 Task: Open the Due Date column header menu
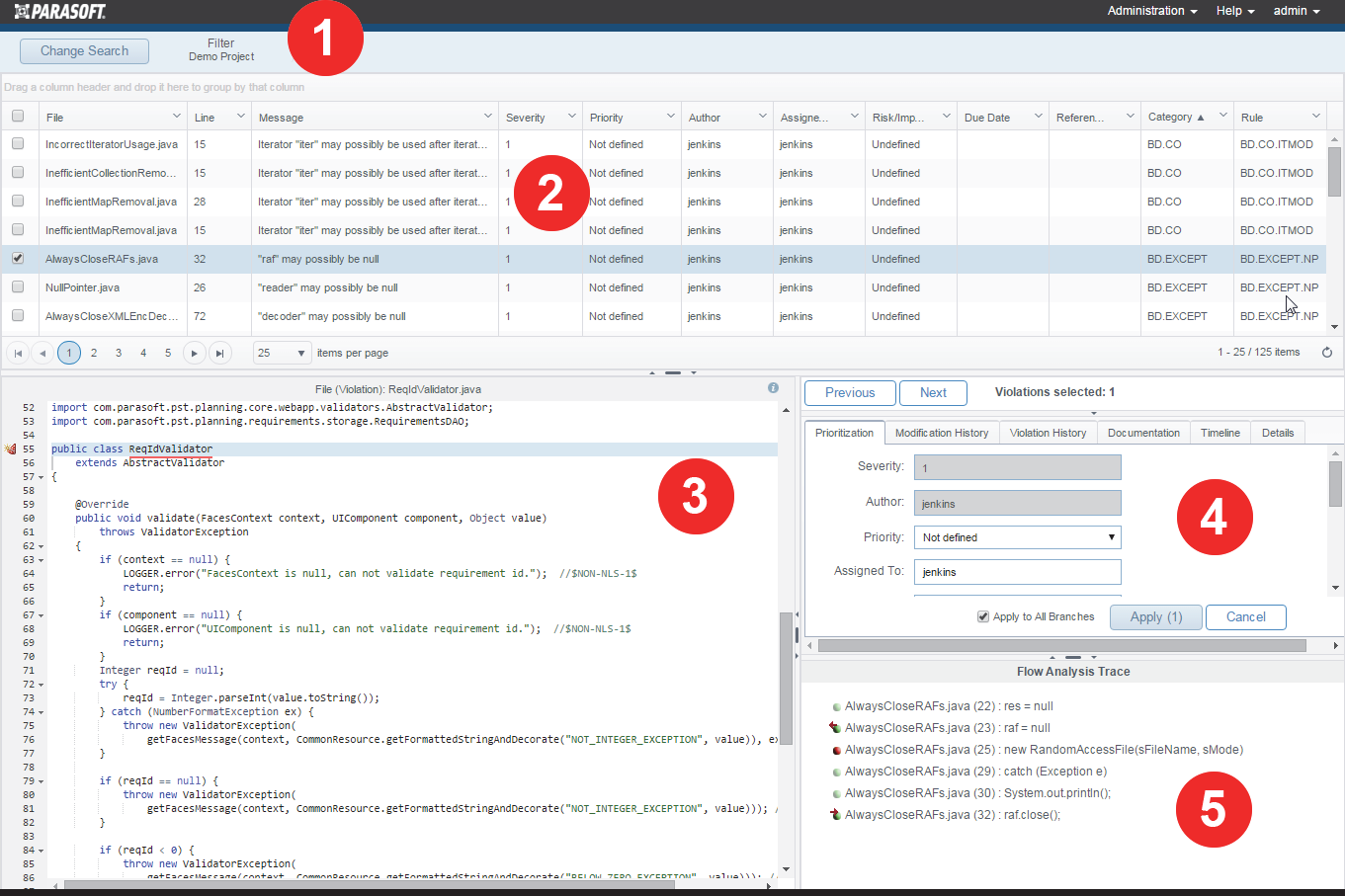(1039, 117)
